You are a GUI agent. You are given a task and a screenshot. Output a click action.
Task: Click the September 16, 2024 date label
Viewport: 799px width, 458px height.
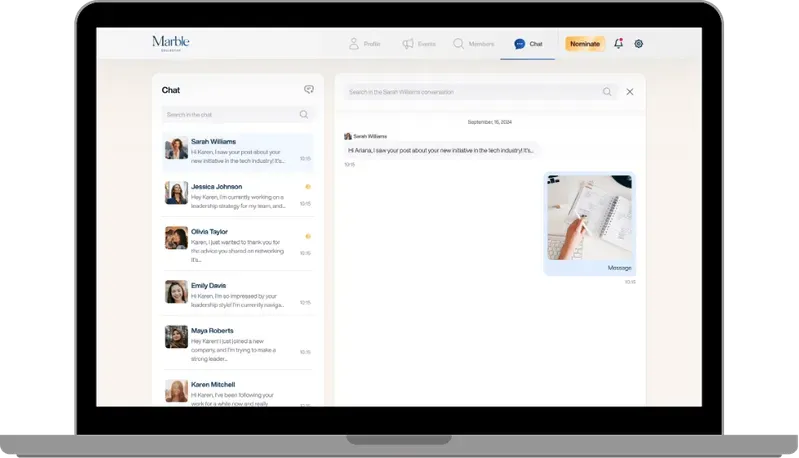pyautogui.click(x=490, y=122)
